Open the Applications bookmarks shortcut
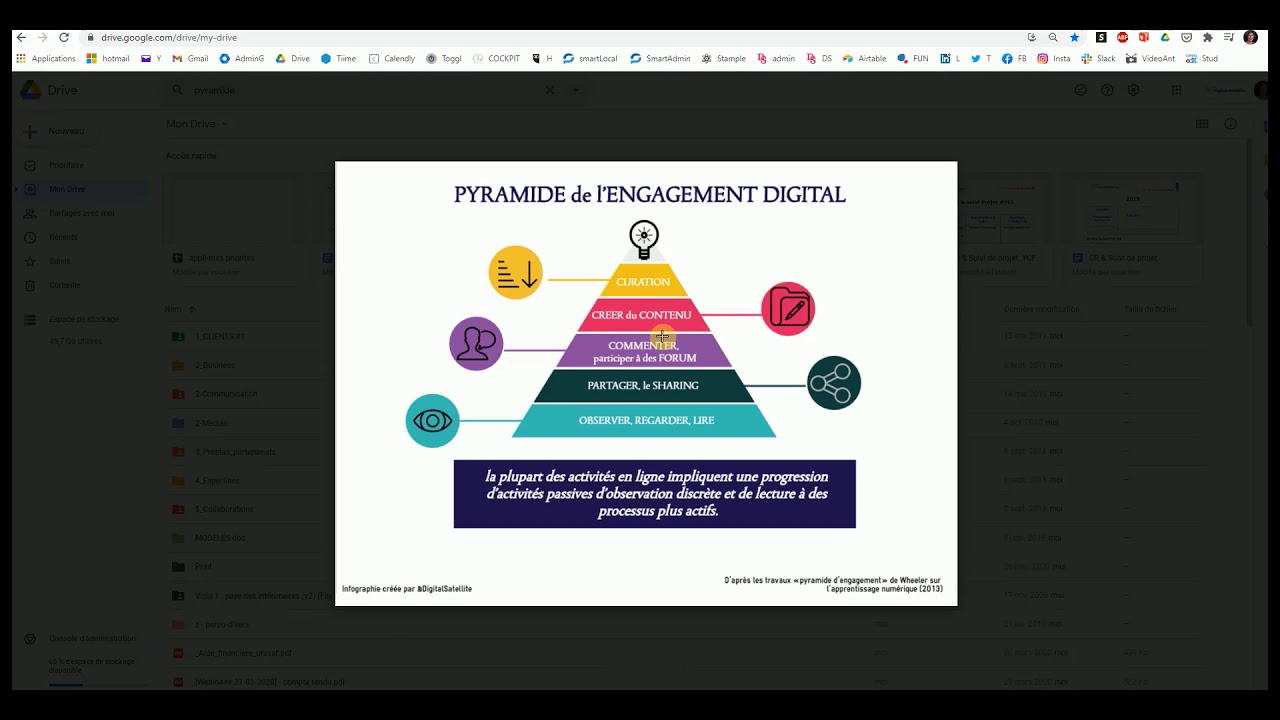 [x=46, y=59]
